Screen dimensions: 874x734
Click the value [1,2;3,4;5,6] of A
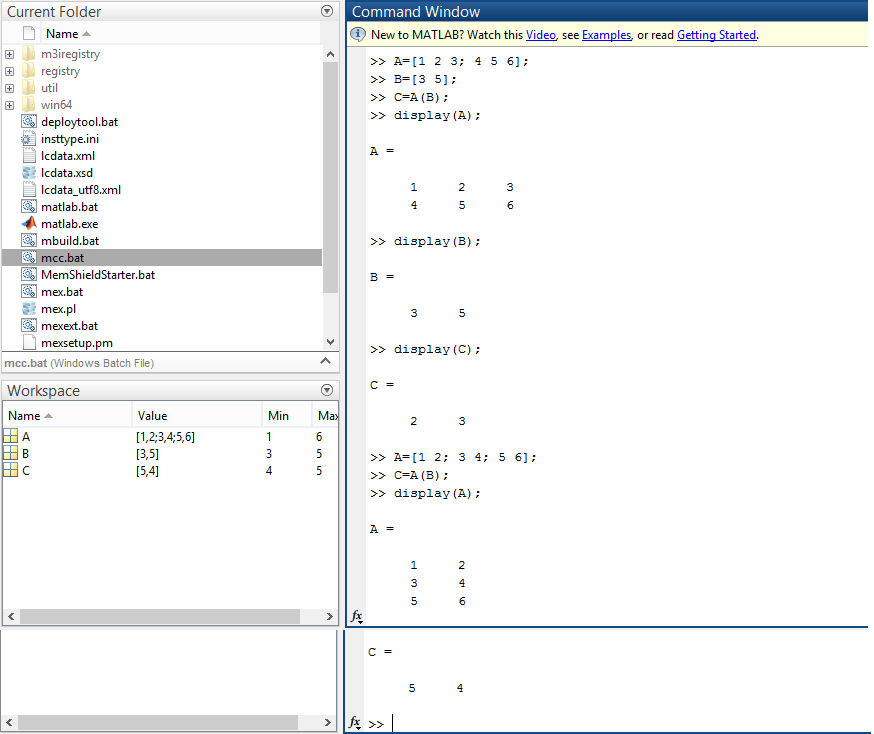click(x=166, y=437)
